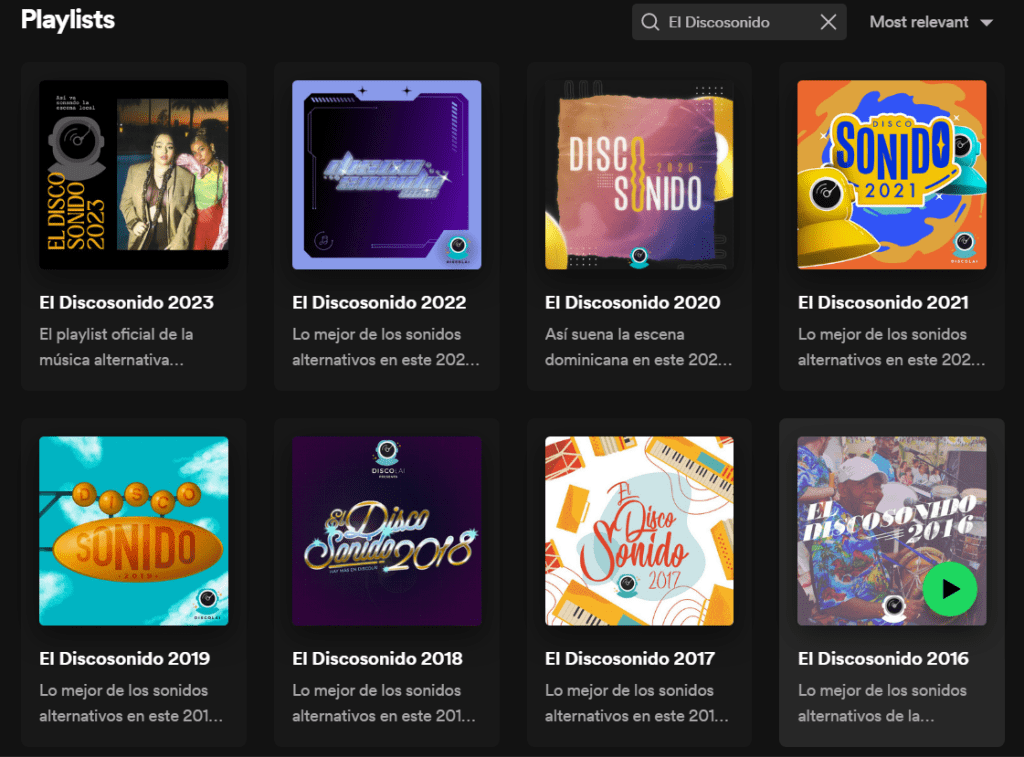Open El Discosonido 2019 cover art

coord(133,531)
